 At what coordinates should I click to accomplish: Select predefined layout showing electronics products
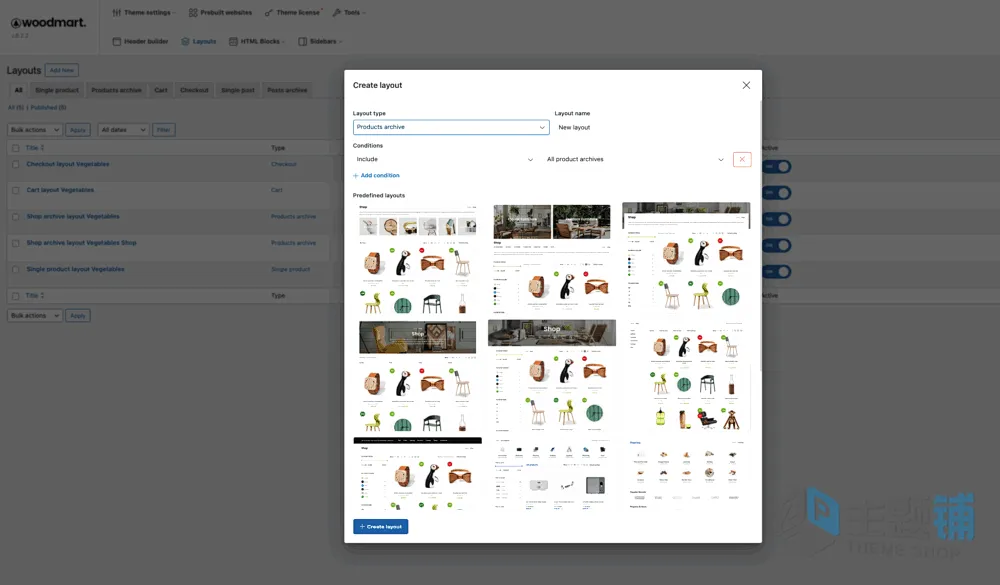tap(552, 473)
